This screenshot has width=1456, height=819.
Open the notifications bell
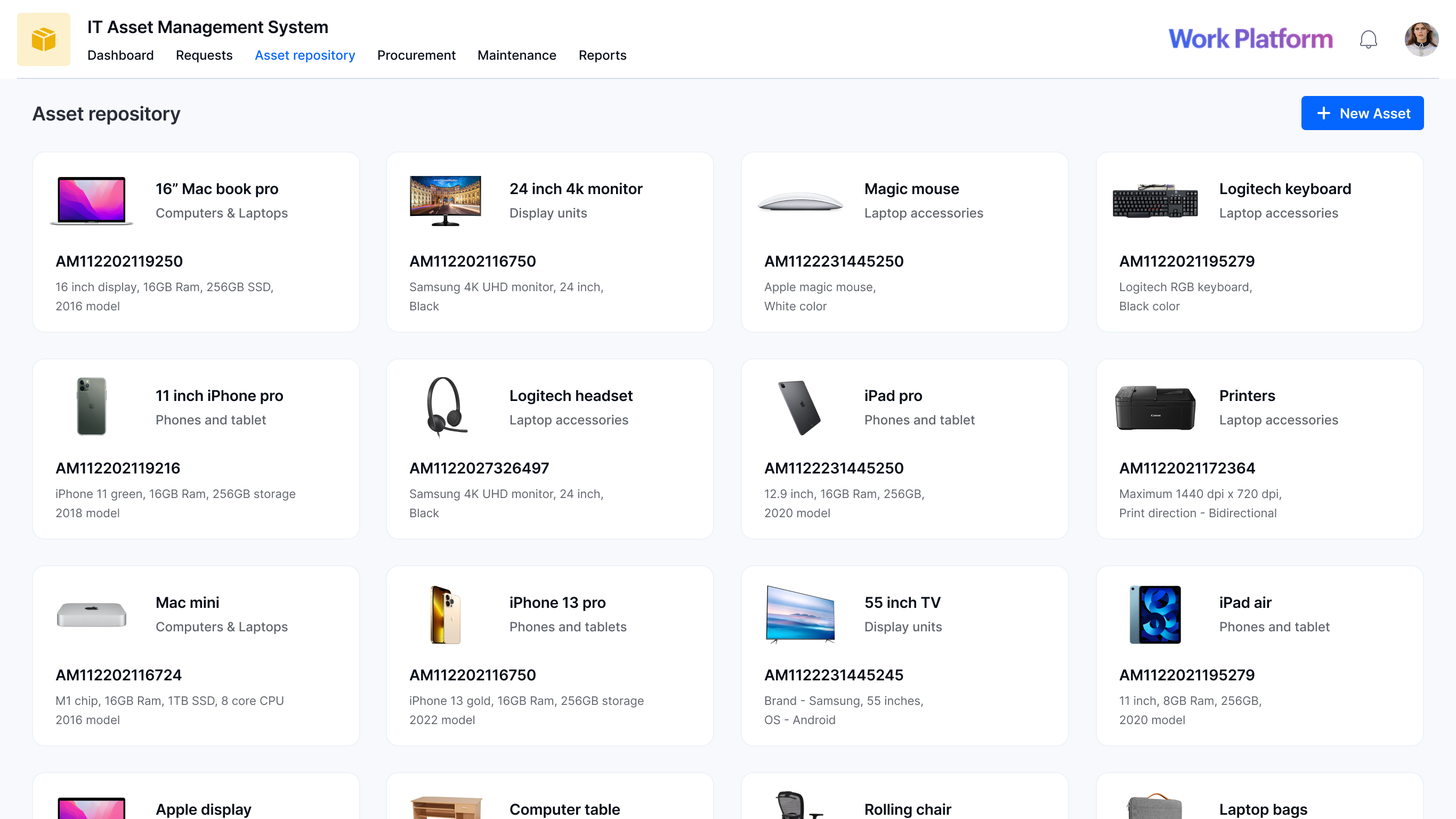[1368, 39]
